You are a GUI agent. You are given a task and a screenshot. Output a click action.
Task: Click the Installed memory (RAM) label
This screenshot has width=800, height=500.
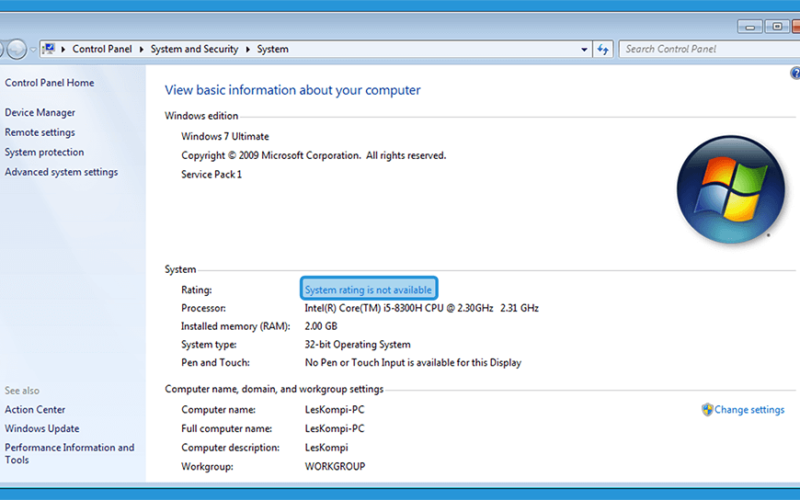click(x=236, y=326)
